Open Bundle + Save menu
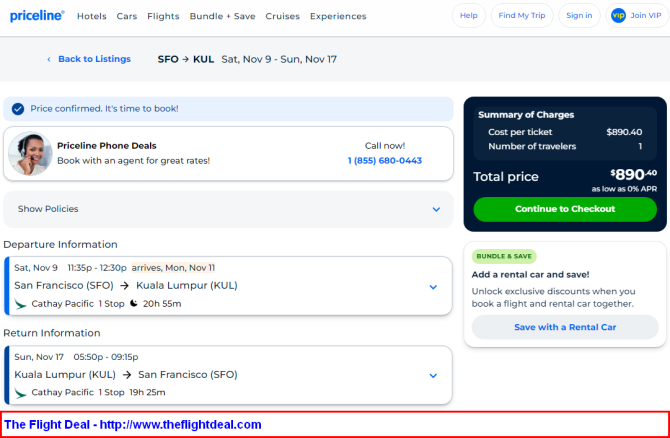670x438 pixels. click(223, 16)
